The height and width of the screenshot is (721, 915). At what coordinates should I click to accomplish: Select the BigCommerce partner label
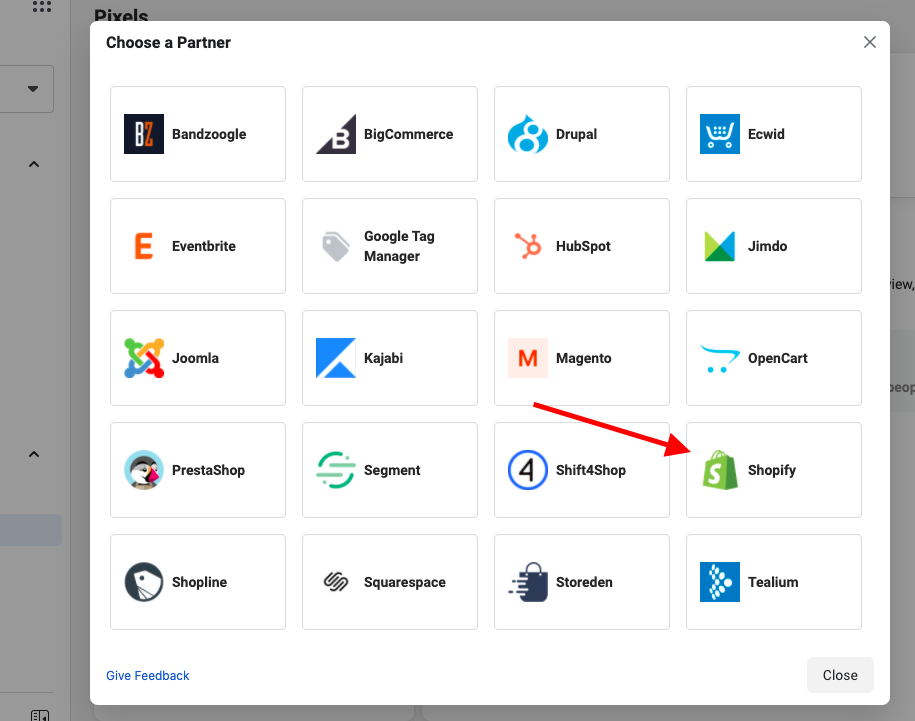[x=408, y=134]
